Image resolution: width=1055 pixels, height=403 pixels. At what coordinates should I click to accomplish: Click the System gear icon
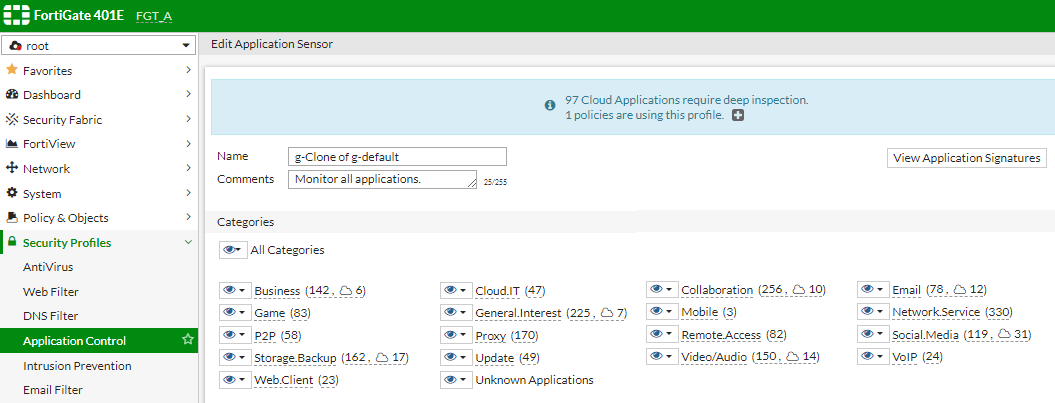coord(12,193)
